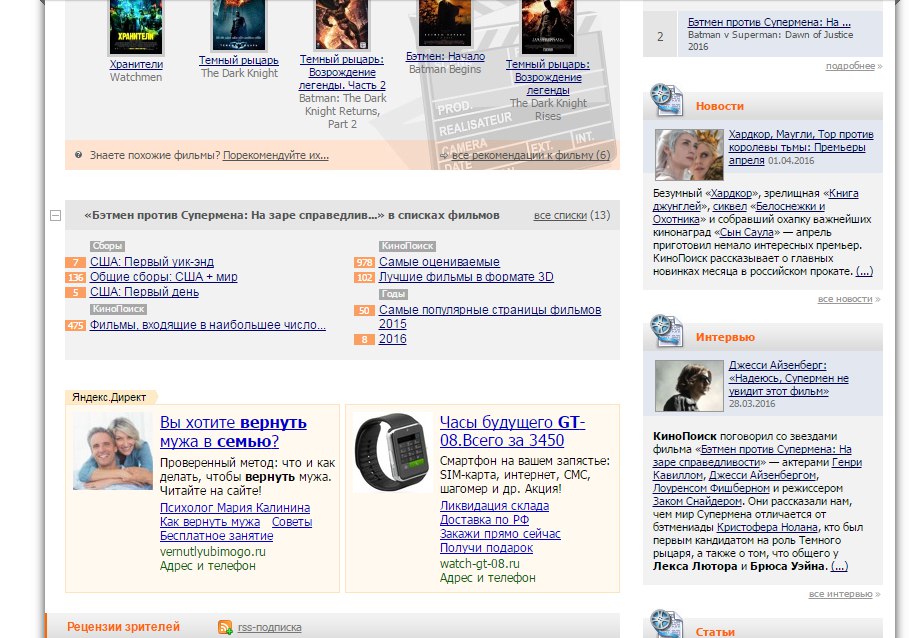The image size is (911, 638).
Task: Open Фильмы, входящие в наибольшее число list
Action: tap(207, 325)
